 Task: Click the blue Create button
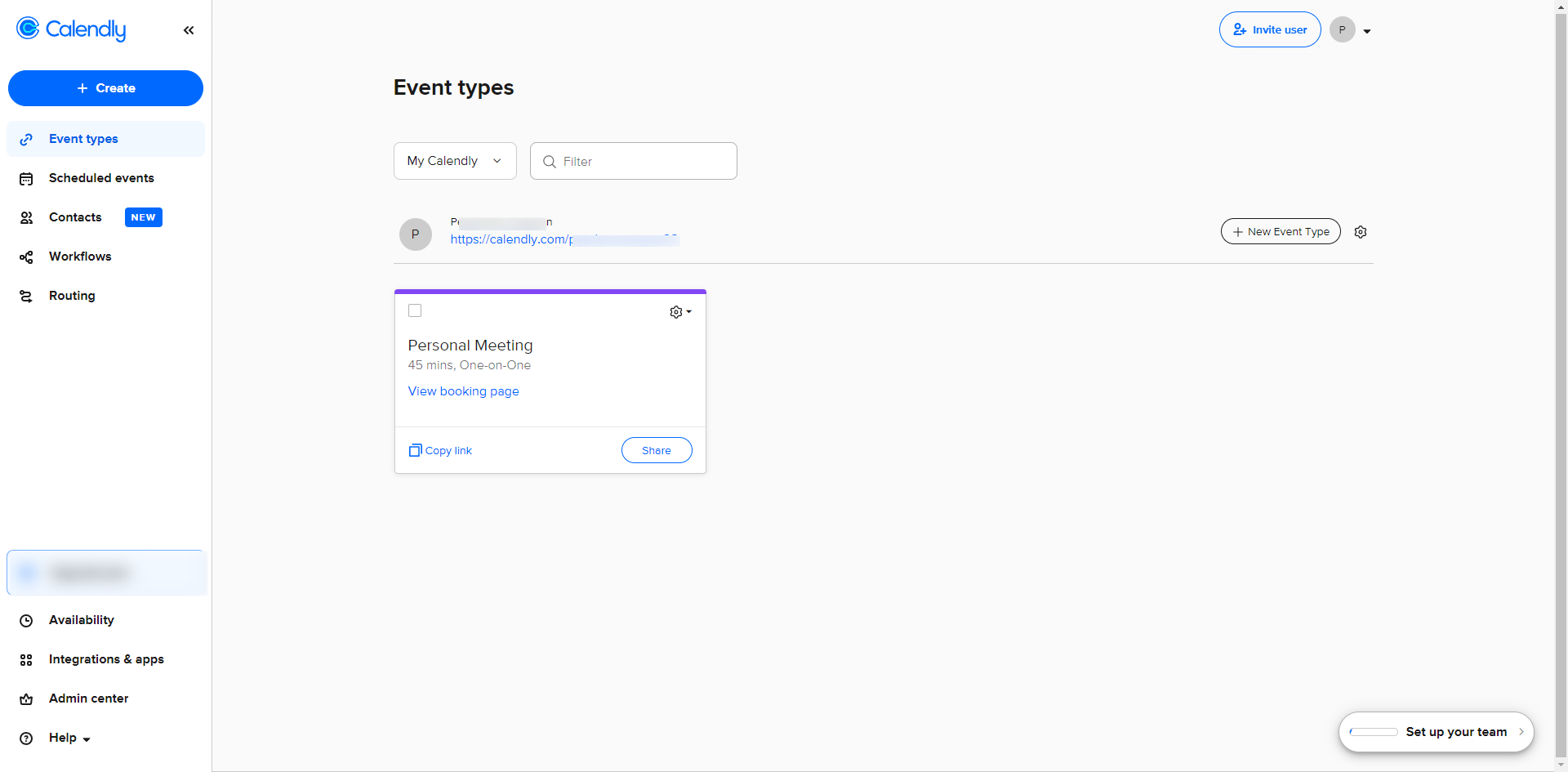pyautogui.click(x=105, y=88)
